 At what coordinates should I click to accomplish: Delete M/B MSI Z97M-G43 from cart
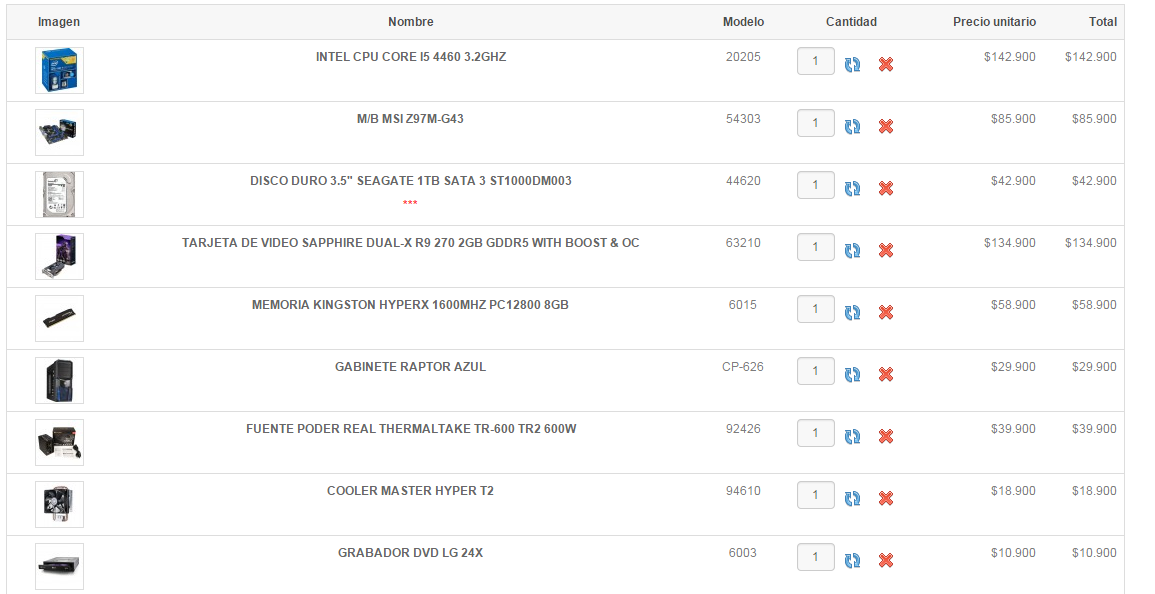[x=886, y=127]
